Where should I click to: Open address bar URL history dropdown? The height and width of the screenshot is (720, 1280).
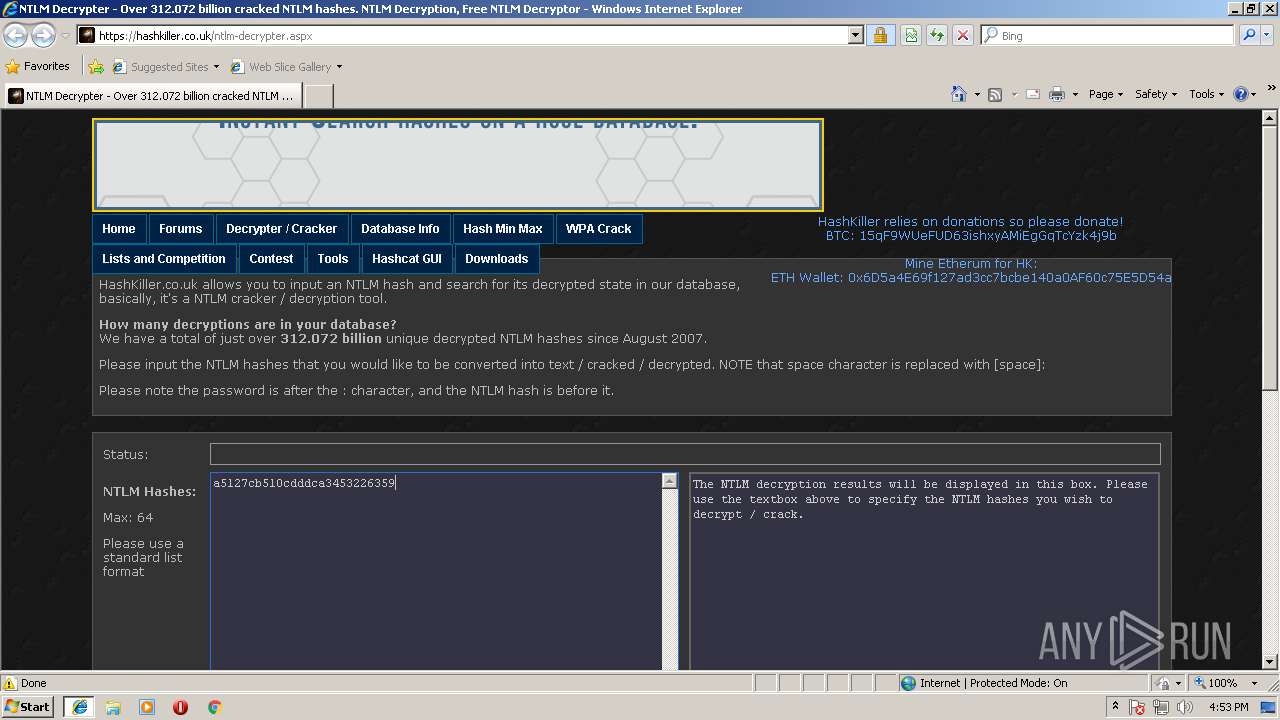click(855, 35)
